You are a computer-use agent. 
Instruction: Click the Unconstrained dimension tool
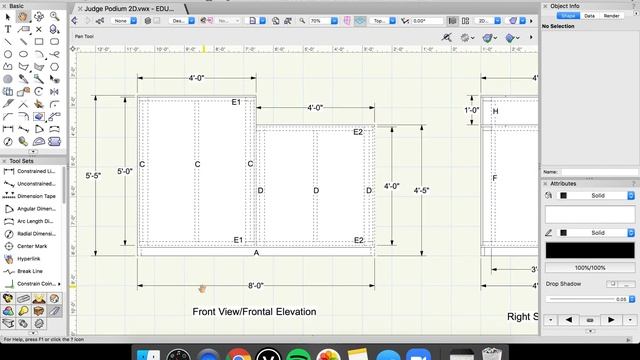pos(31,184)
